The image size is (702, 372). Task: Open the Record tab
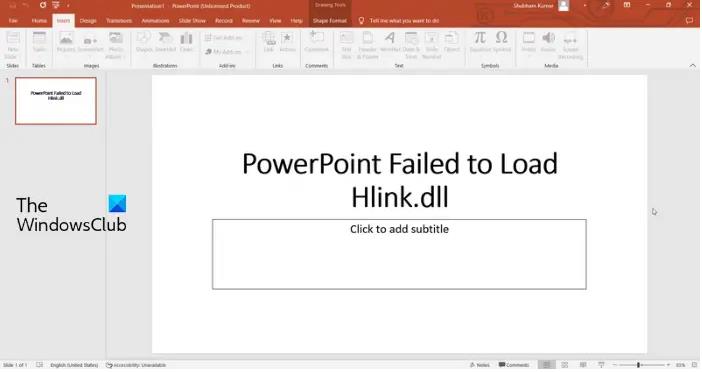[224, 21]
